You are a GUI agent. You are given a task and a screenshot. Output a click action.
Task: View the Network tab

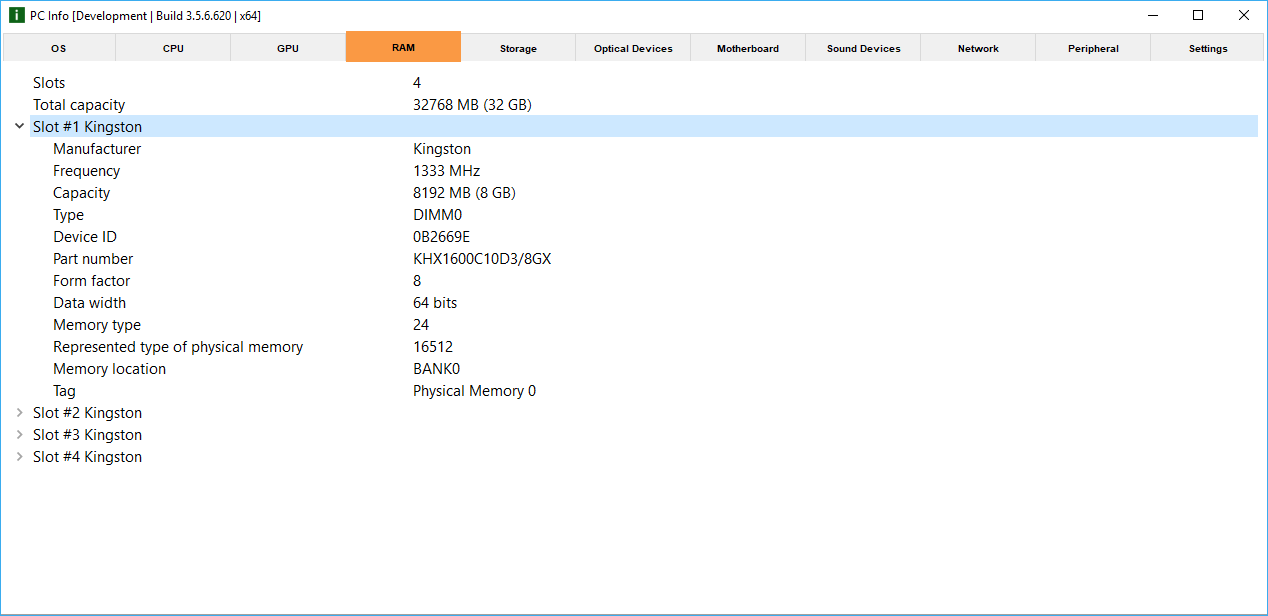coord(978,48)
